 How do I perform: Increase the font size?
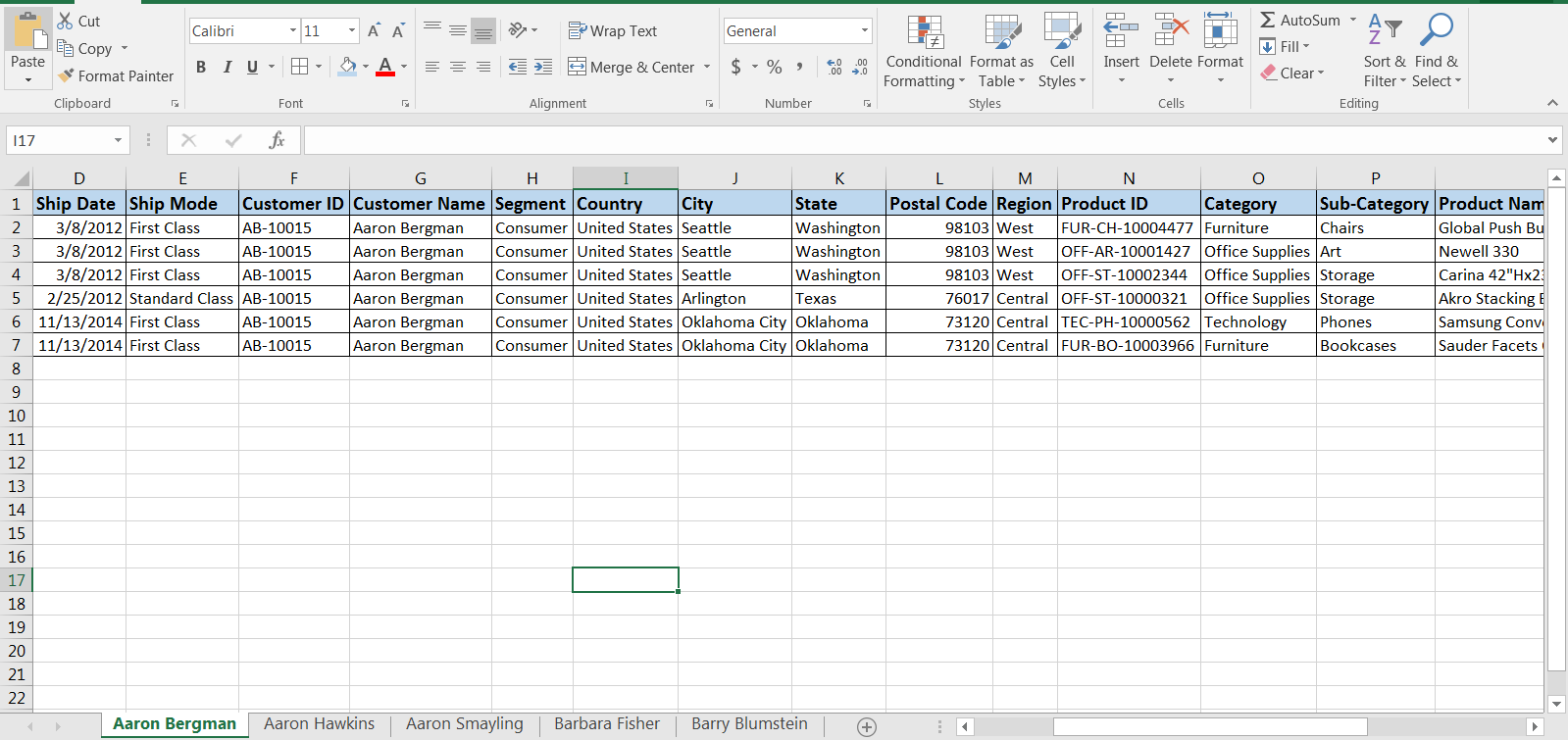(374, 31)
